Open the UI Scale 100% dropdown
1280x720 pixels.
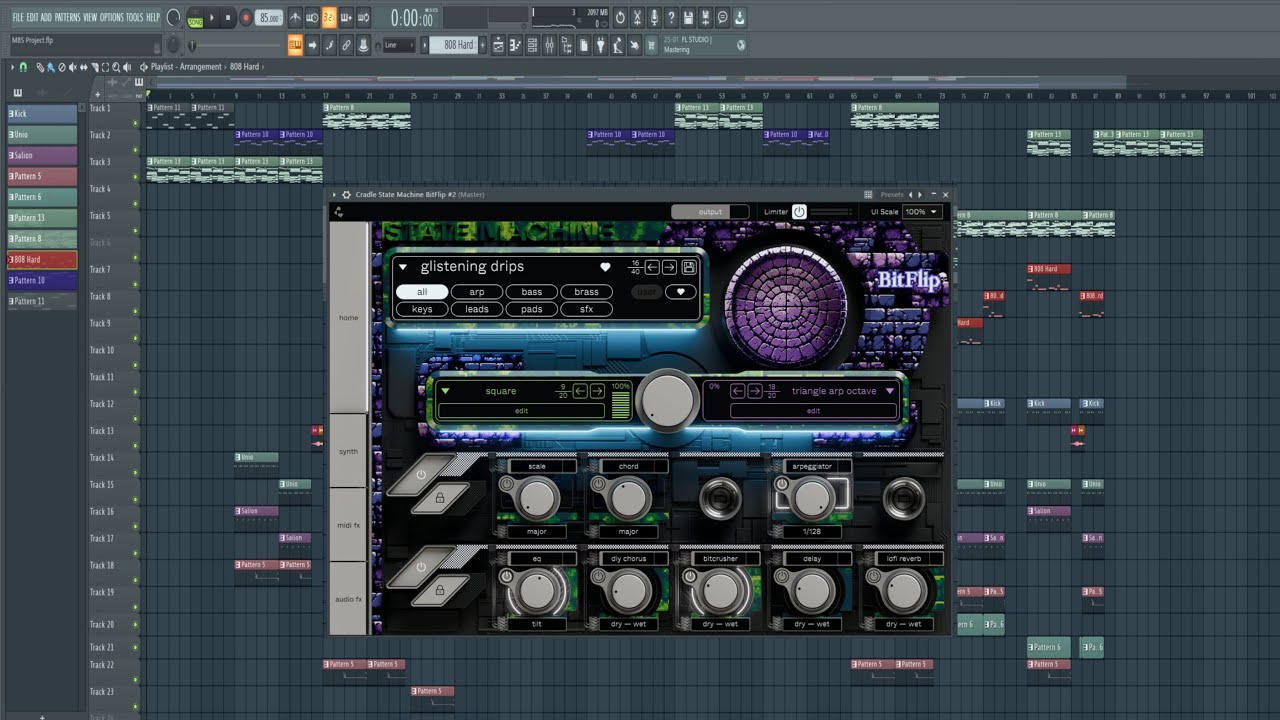coord(921,212)
